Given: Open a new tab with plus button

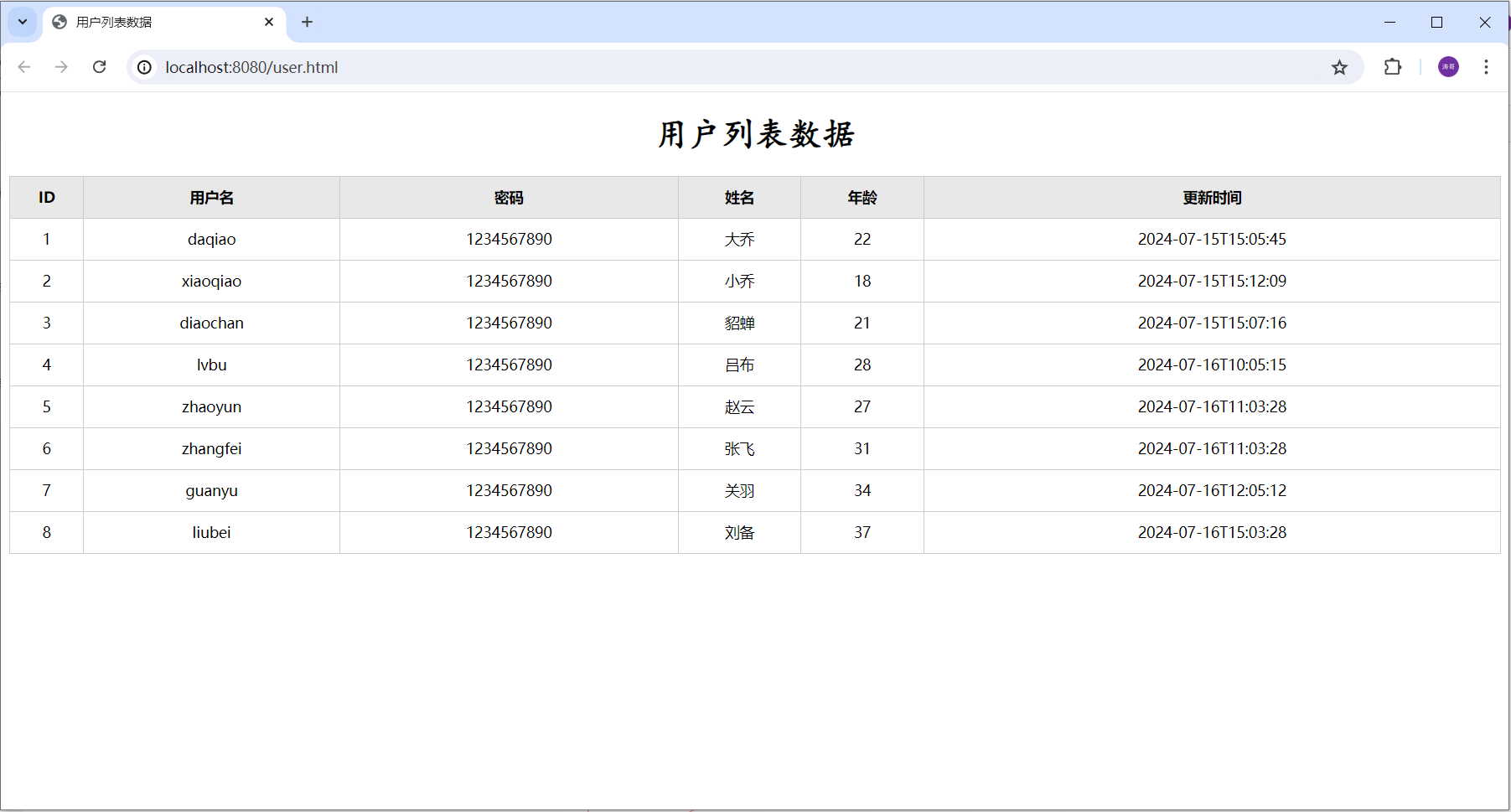Looking at the screenshot, I should [307, 22].
